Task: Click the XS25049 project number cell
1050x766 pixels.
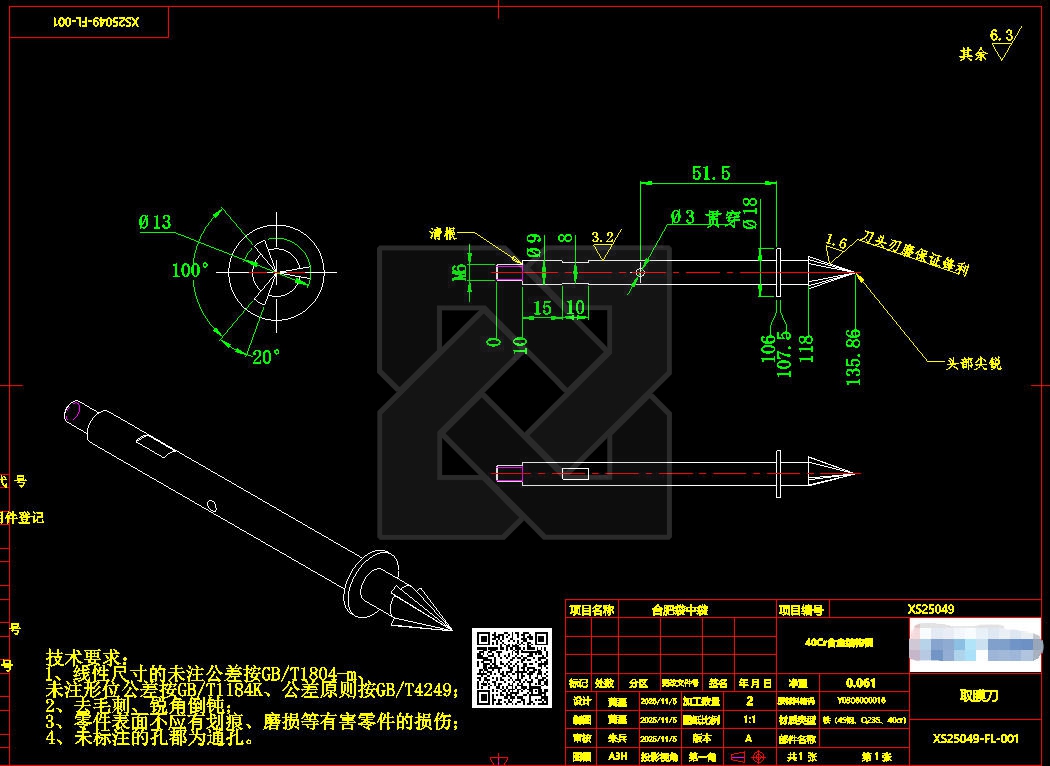Action: [x=930, y=609]
